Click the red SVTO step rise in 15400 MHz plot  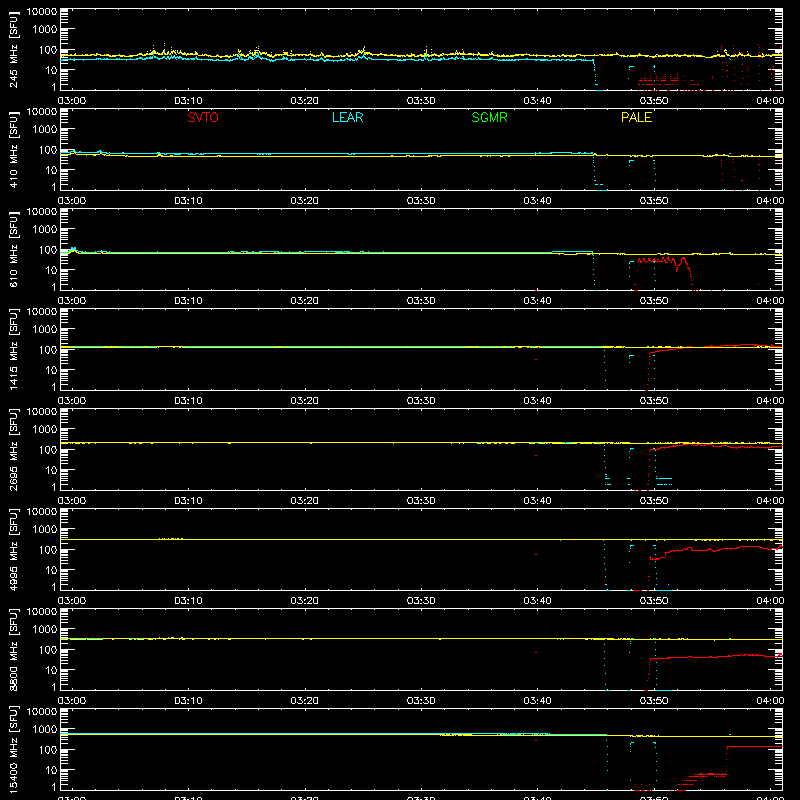coord(727,760)
